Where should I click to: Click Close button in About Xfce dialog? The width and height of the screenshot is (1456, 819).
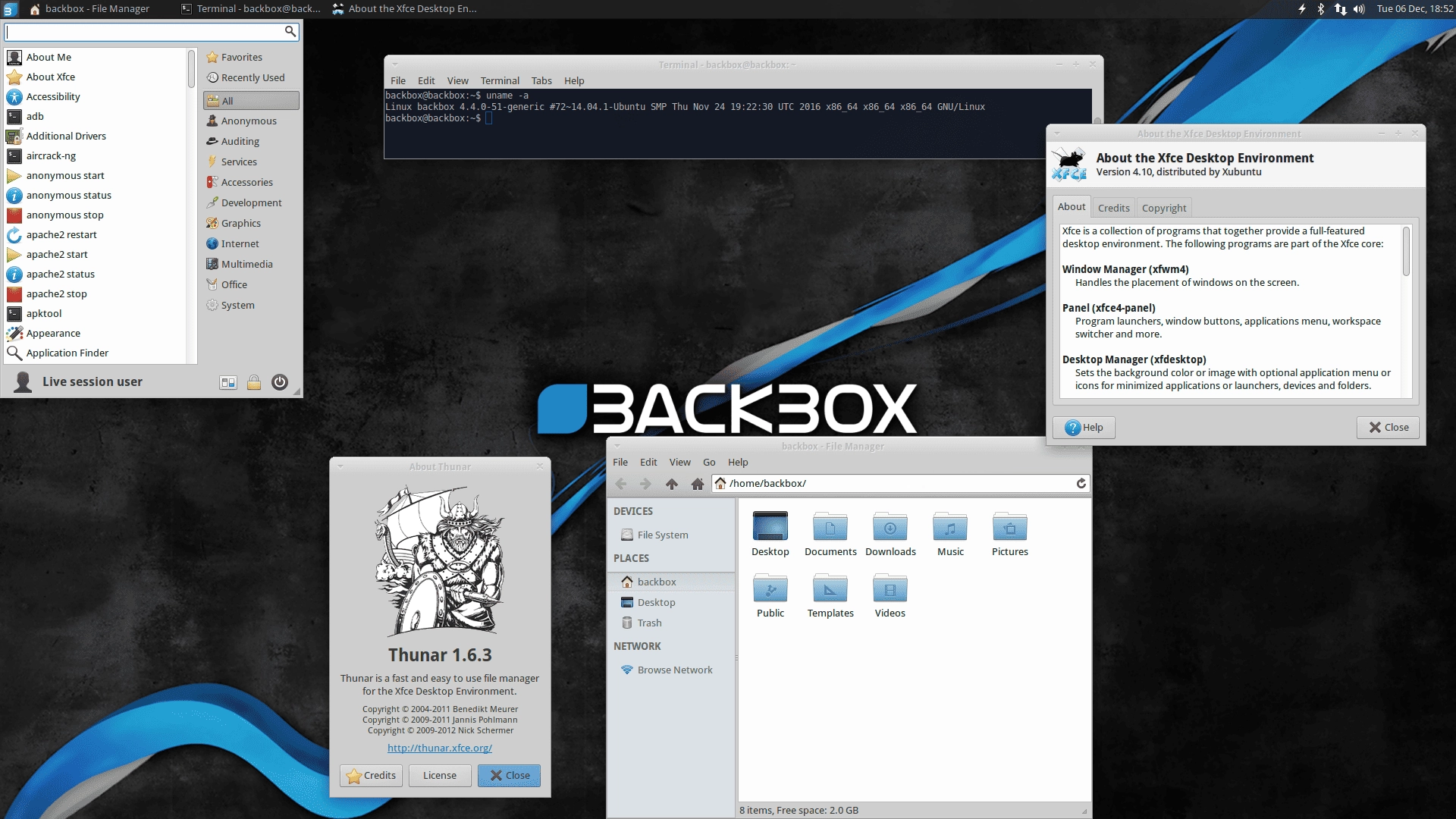[1388, 428]
